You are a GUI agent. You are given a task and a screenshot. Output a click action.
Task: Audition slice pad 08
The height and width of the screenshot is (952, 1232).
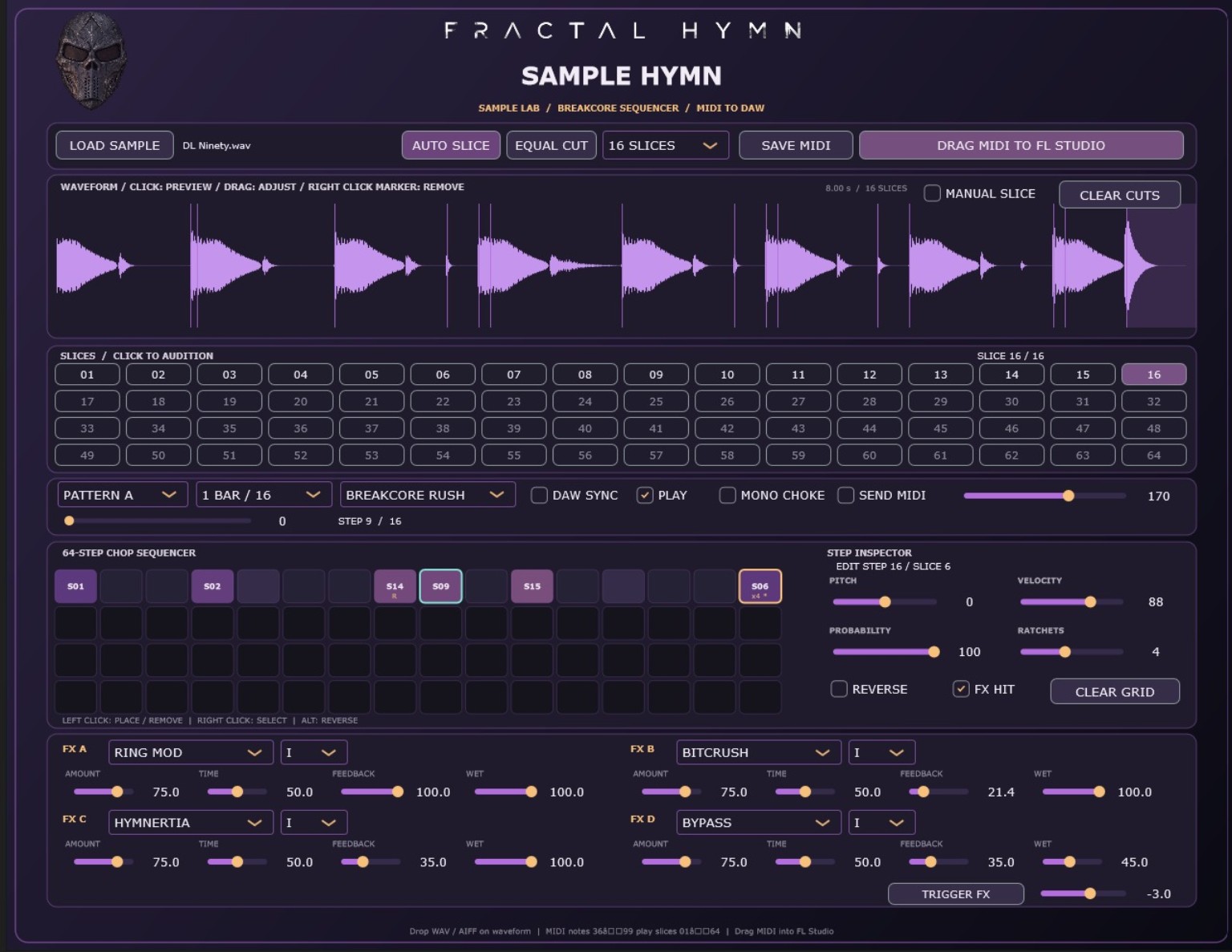click(585, 375)
